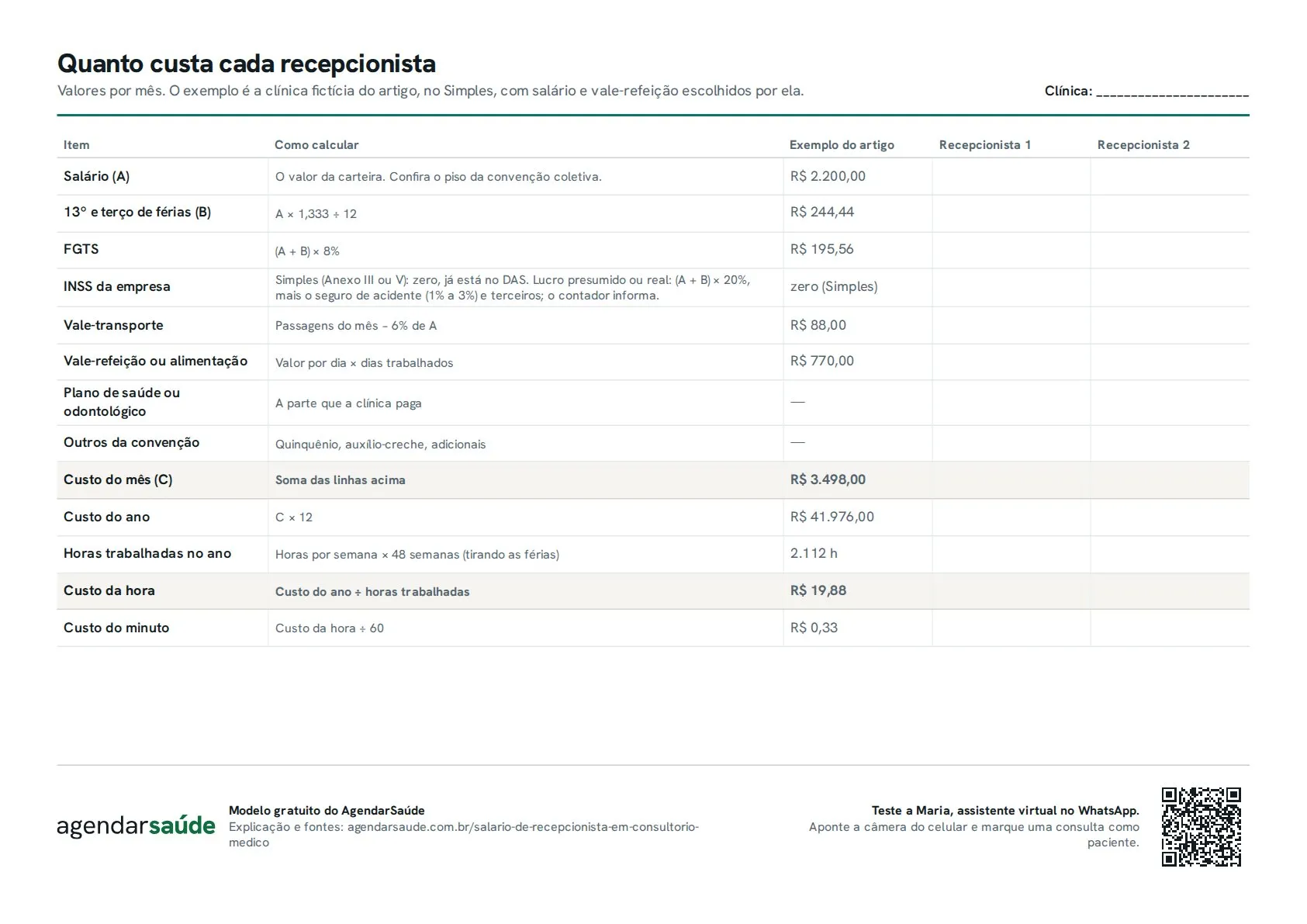This screenshot has height=924, width=1307.
Task: Click the value R$ 0,33
Action: [814, 628]
